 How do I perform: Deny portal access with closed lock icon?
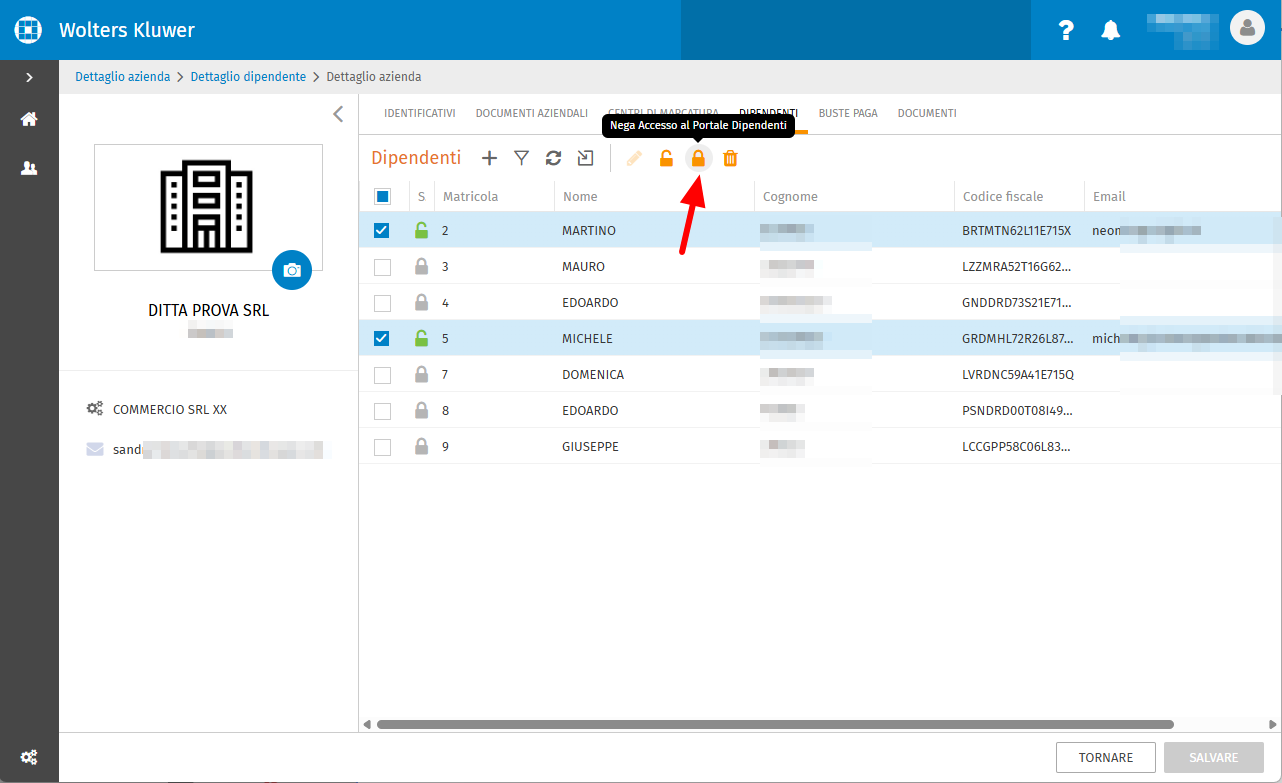pyautogui.click(x=698, y=158)
